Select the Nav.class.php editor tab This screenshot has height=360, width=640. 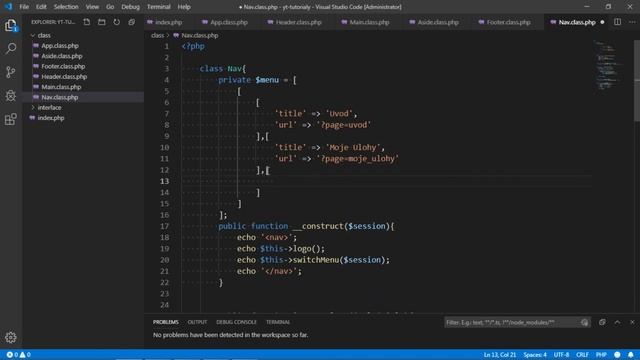(x=577, y=22)
